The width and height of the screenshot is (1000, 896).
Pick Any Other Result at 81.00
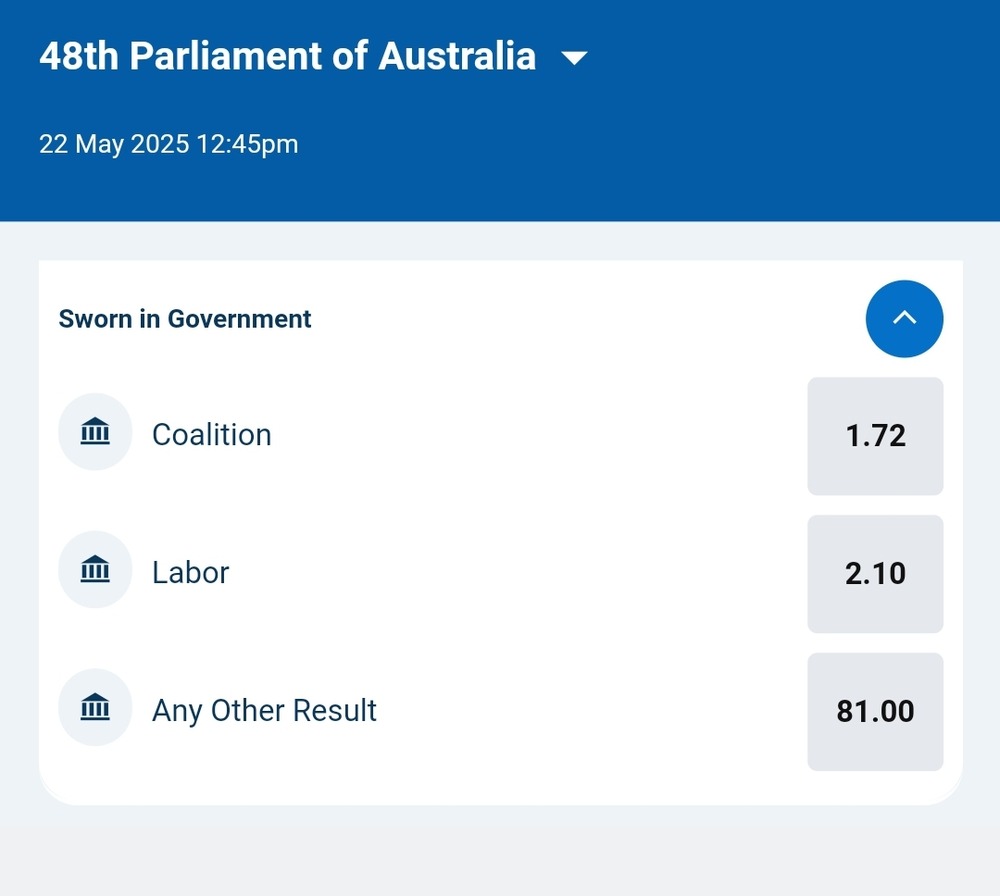click(875, 712)
